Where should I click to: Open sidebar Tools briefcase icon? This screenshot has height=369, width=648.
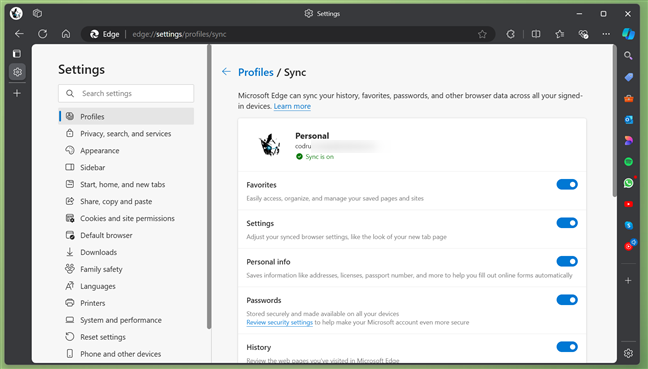click(x=628, y=98)
